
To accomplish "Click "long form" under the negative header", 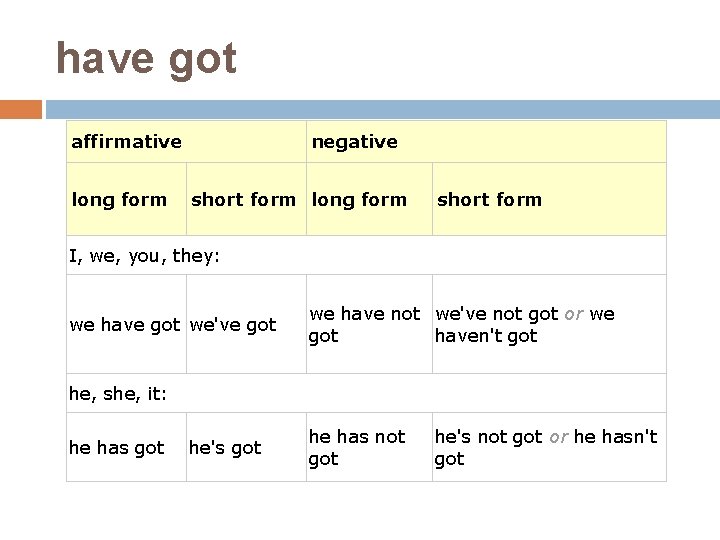I will [360, 199].
